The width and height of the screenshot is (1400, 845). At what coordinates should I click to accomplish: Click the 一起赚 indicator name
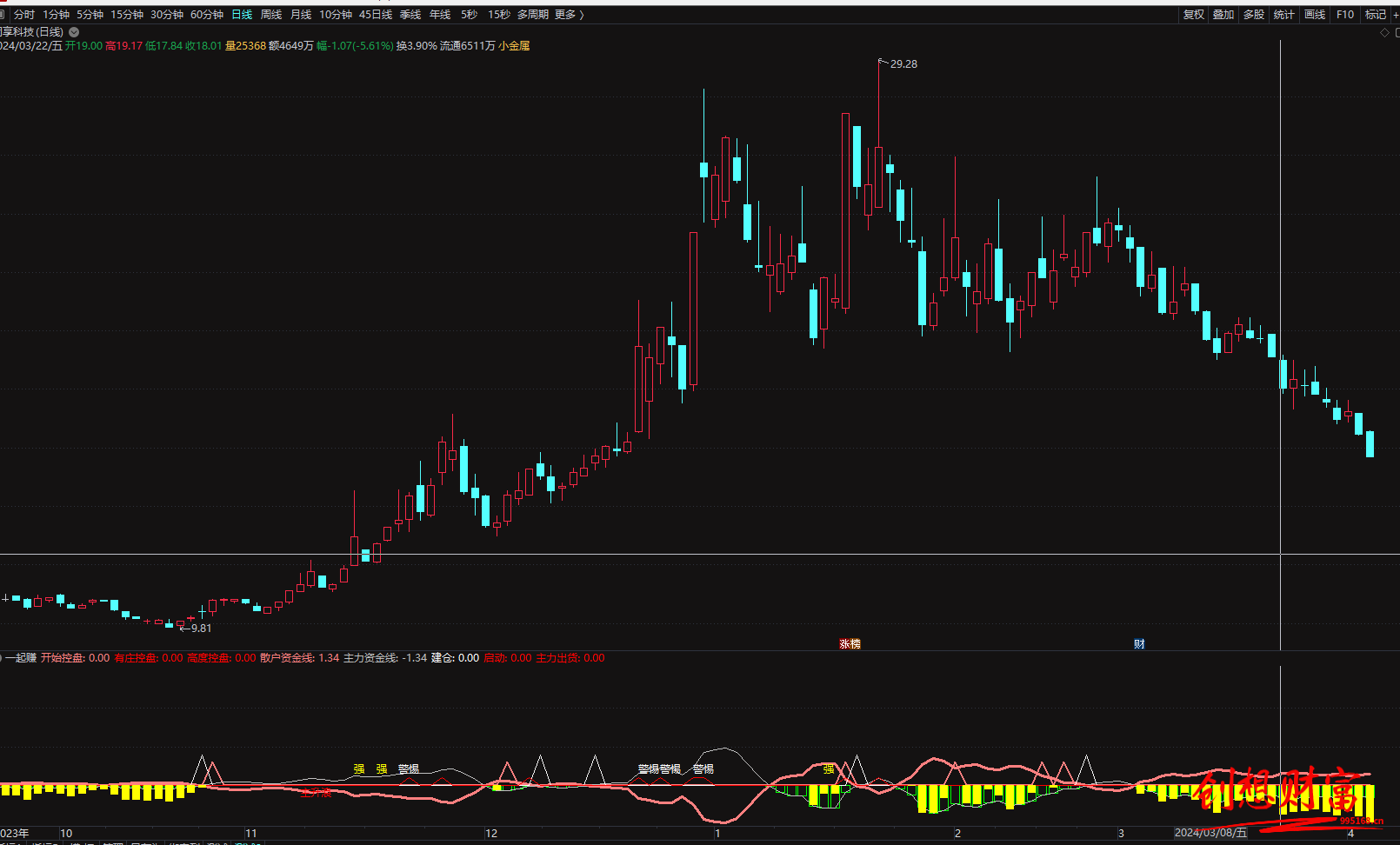[21, 658]
